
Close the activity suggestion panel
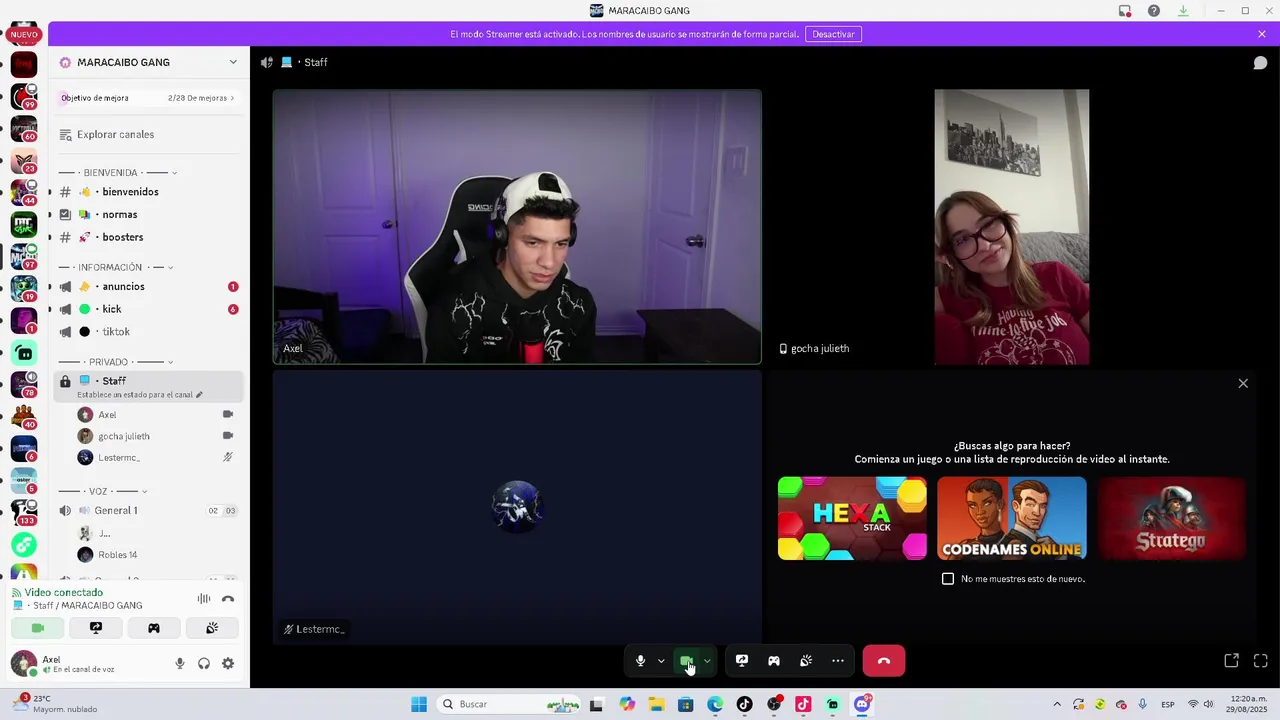pos(1243,383)
